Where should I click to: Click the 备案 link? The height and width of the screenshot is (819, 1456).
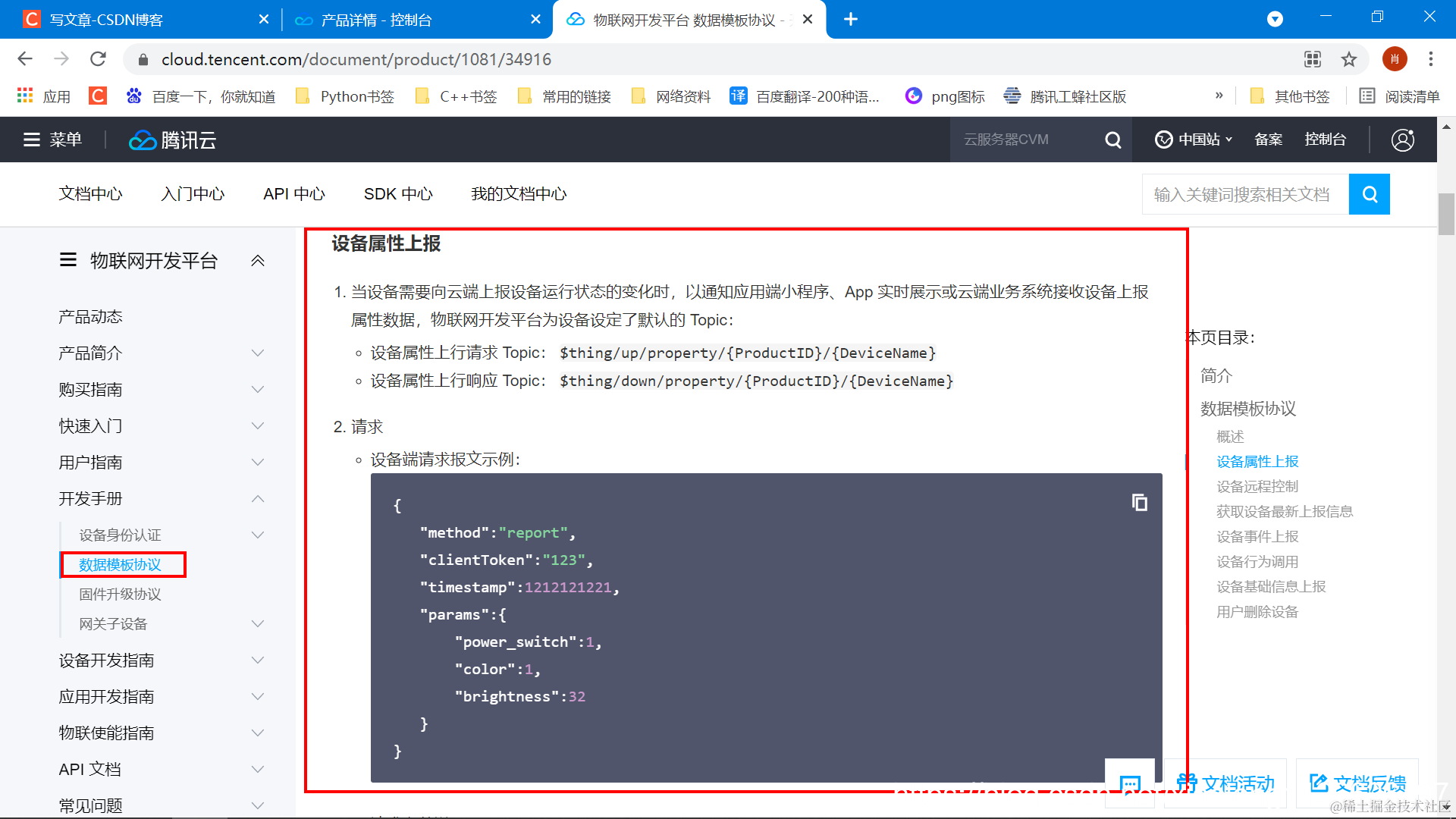click(1268, 140)
